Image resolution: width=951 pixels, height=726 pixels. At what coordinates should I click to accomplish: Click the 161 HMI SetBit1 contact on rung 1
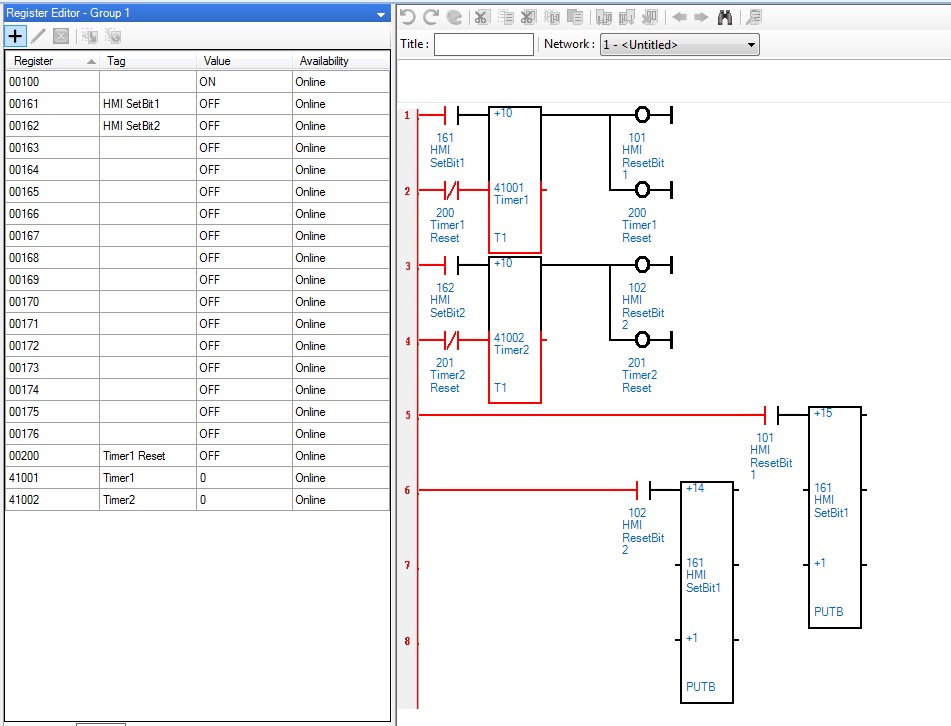(x=451, y=115)
